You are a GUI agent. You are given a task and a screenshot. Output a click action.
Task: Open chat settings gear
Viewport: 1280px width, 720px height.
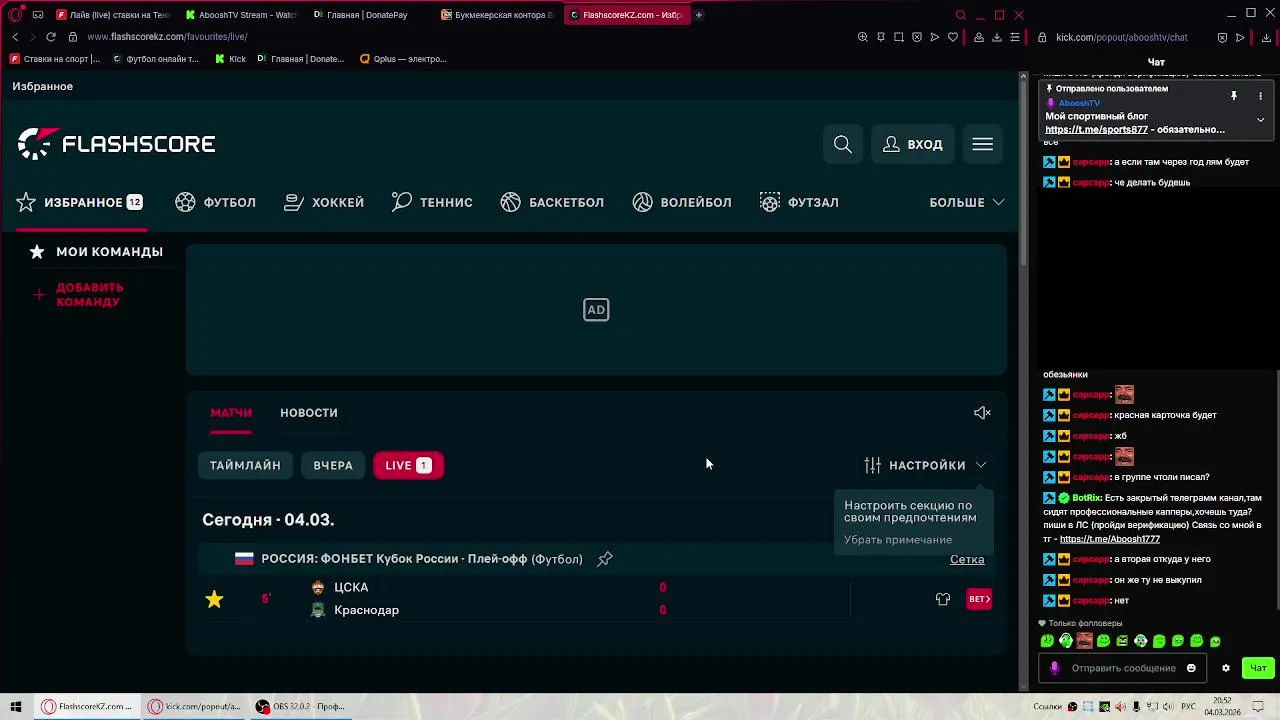pyautogui.click(x=1226, y=668)
